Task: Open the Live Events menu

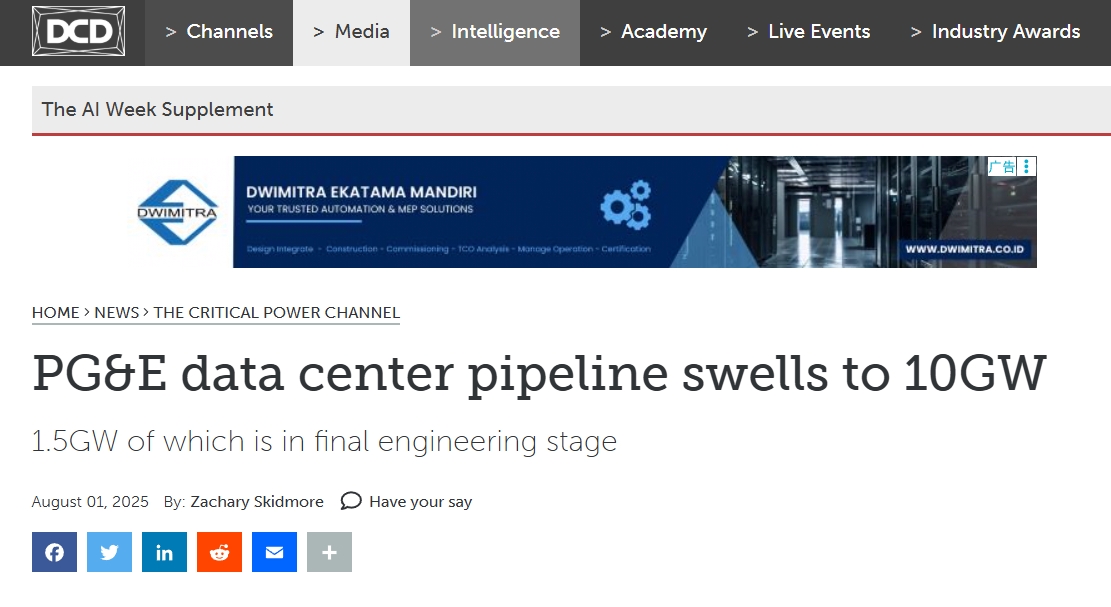Action: pos(808,32)
